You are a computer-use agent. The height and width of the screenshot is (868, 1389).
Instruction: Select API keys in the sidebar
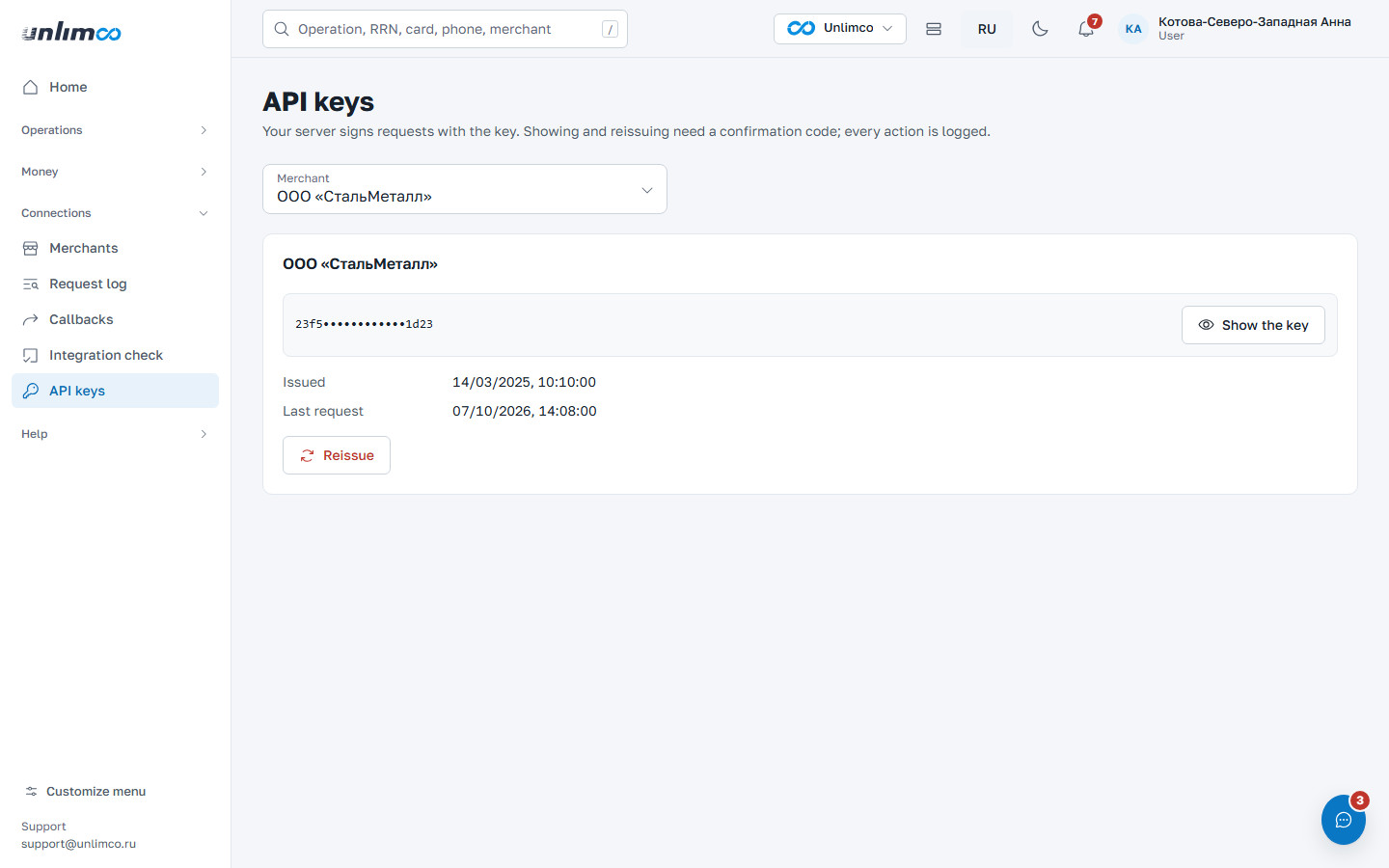point(115,391)
